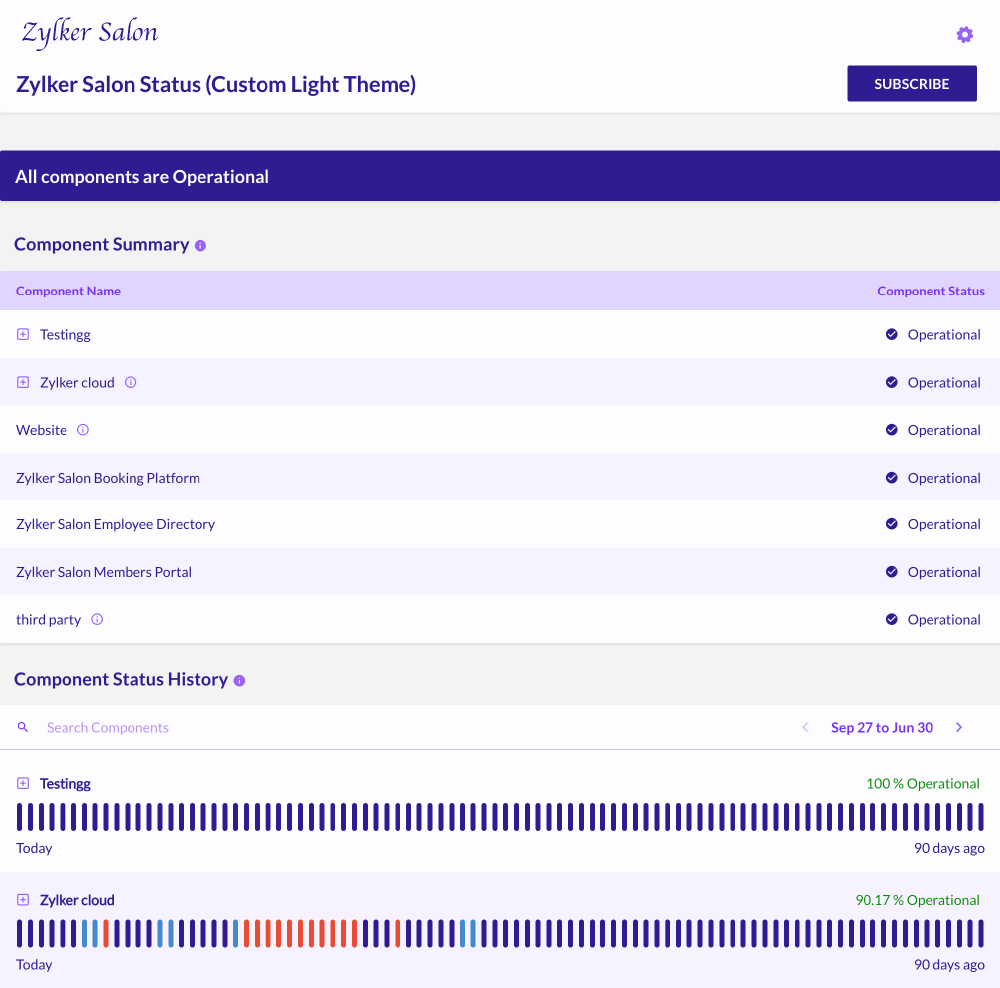Click the Subscribe button
The width and height of the screenshot is (1000, 988).
(x=911, y=84)
